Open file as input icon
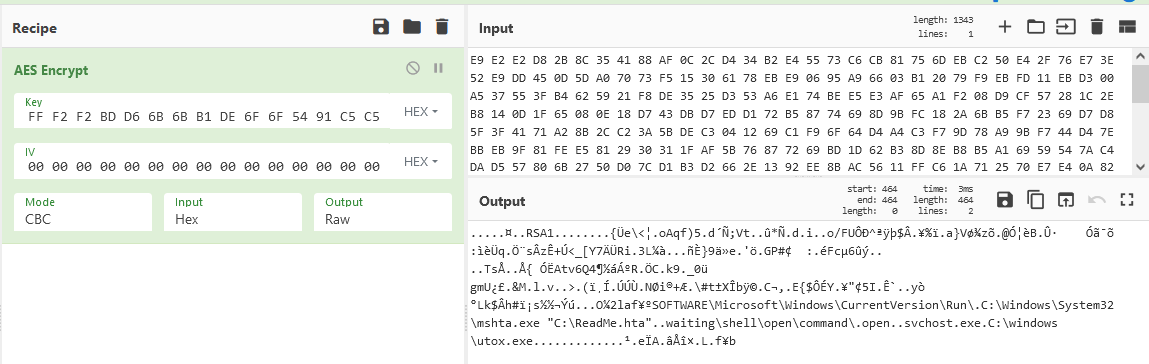The image size is (1149, 364). (1064, 27)
